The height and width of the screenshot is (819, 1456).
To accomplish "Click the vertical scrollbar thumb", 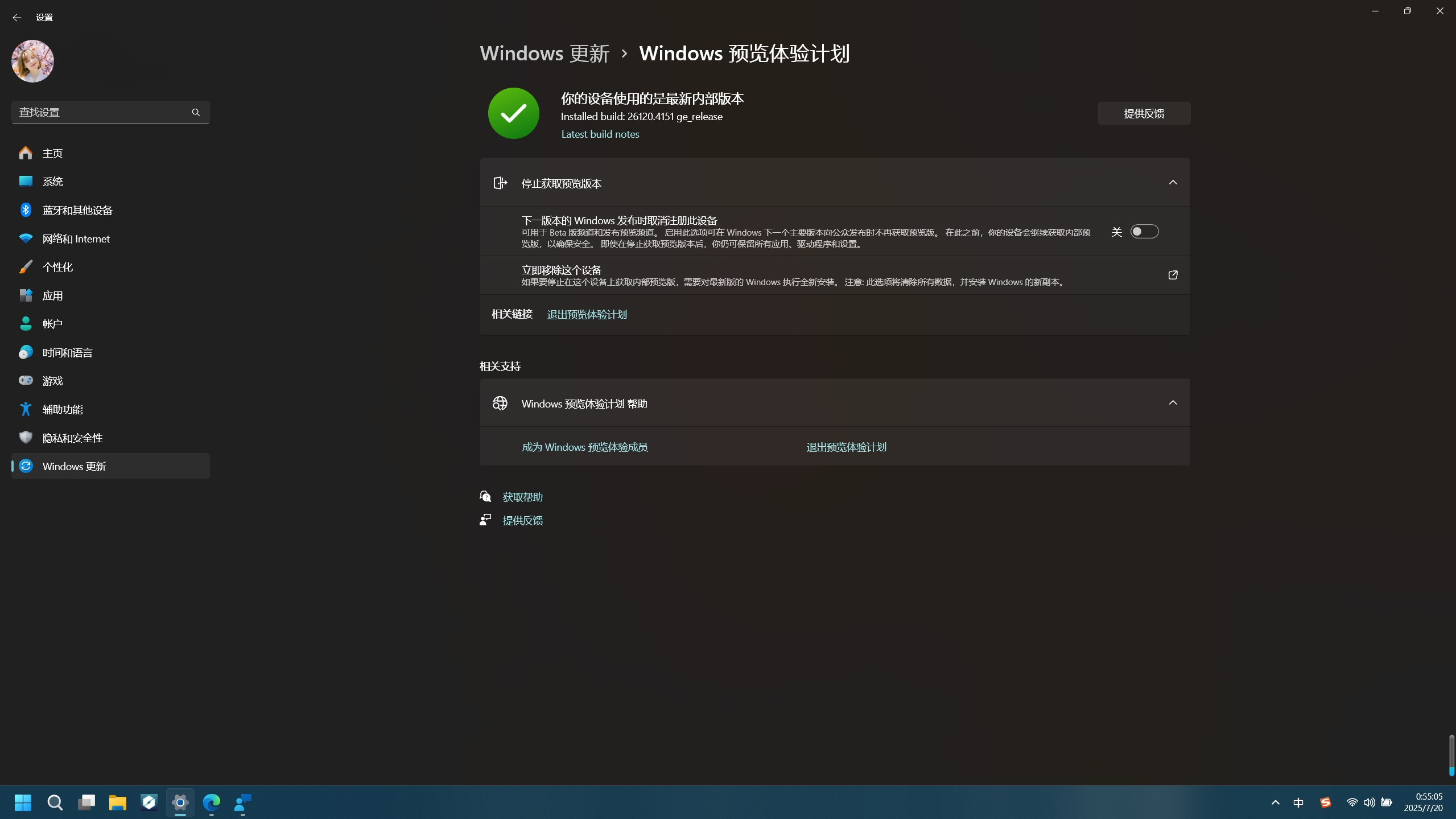I will tap(1451, 755).
